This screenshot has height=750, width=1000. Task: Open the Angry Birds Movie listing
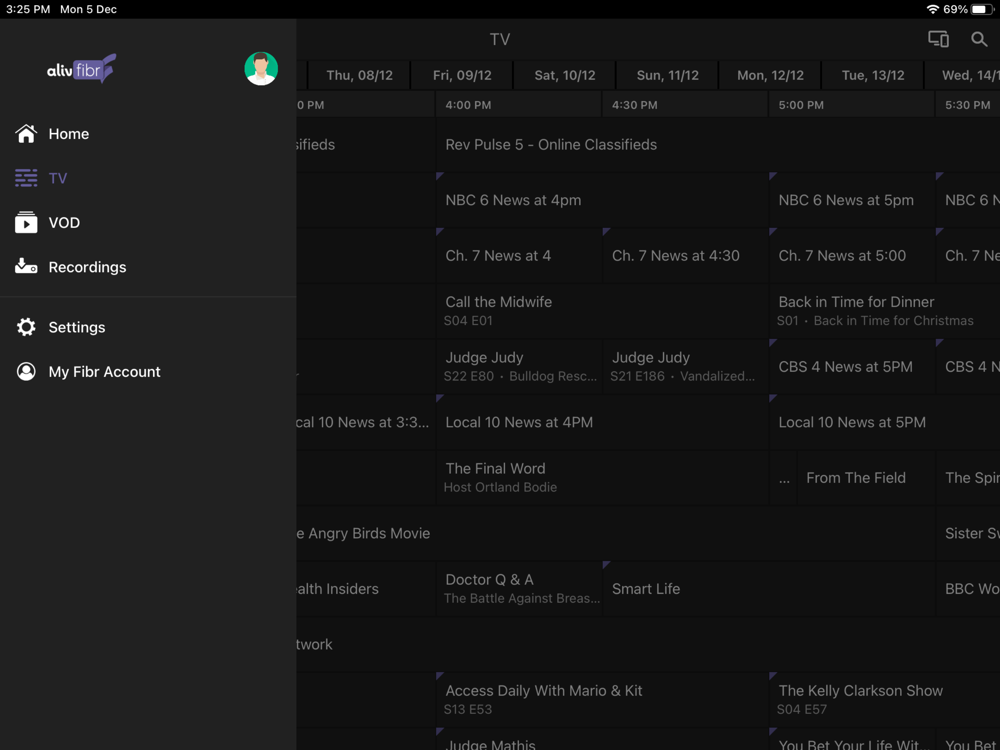click(615, 533)
